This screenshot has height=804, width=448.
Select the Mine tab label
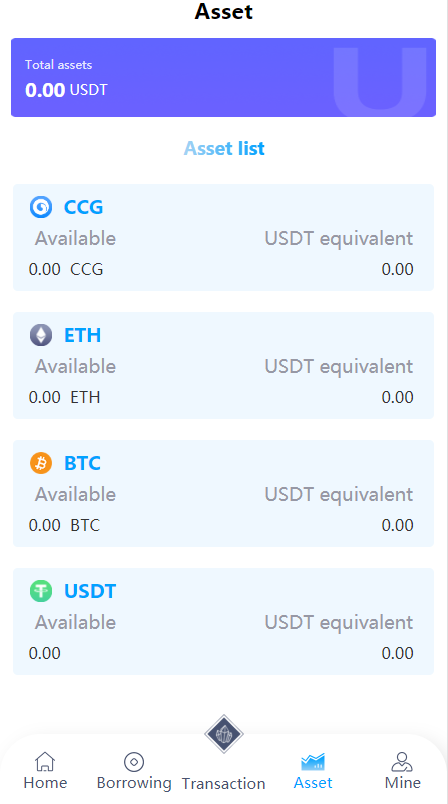click(403, 783)
